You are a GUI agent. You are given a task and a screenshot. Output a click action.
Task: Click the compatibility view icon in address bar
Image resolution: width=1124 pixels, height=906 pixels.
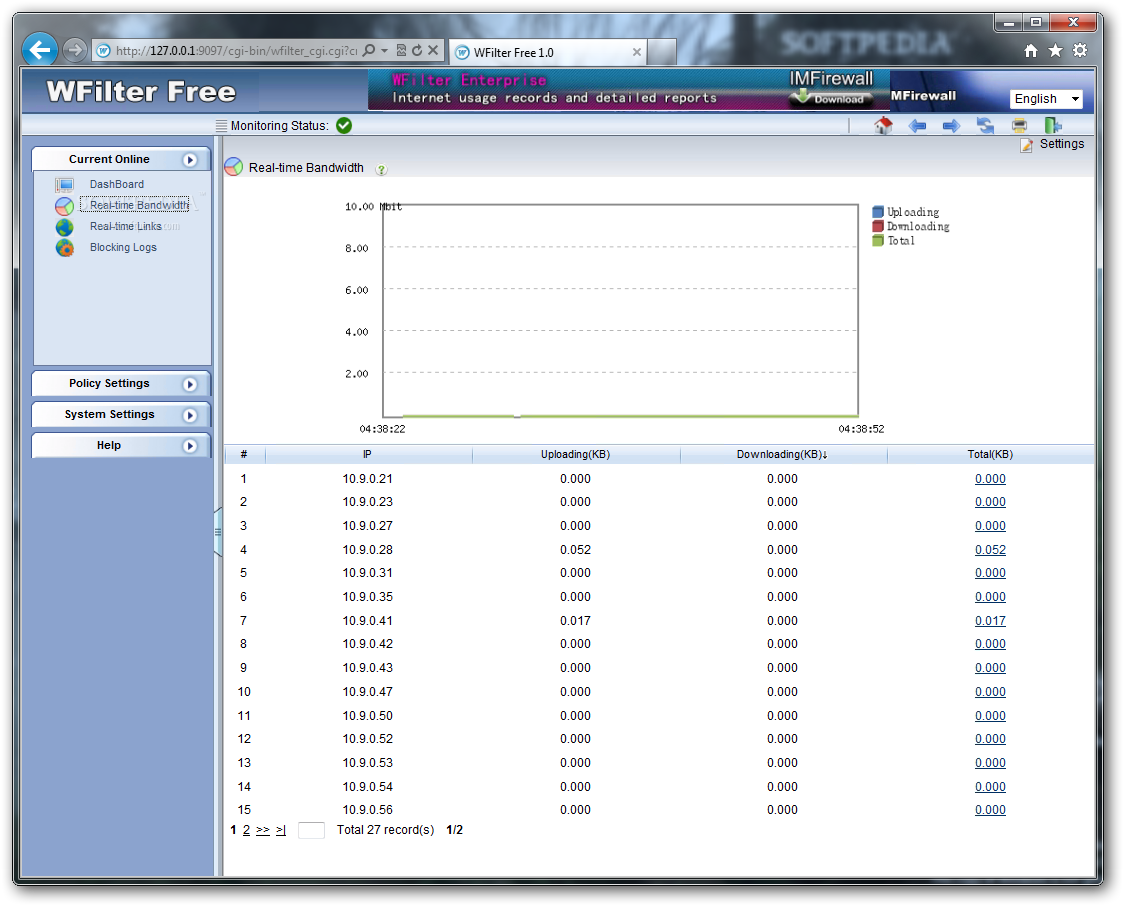pos(401,50)
